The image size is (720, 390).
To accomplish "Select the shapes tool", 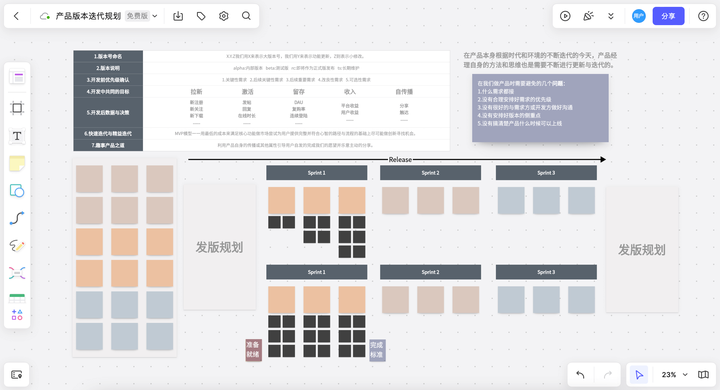I will (x=17, y=191).
